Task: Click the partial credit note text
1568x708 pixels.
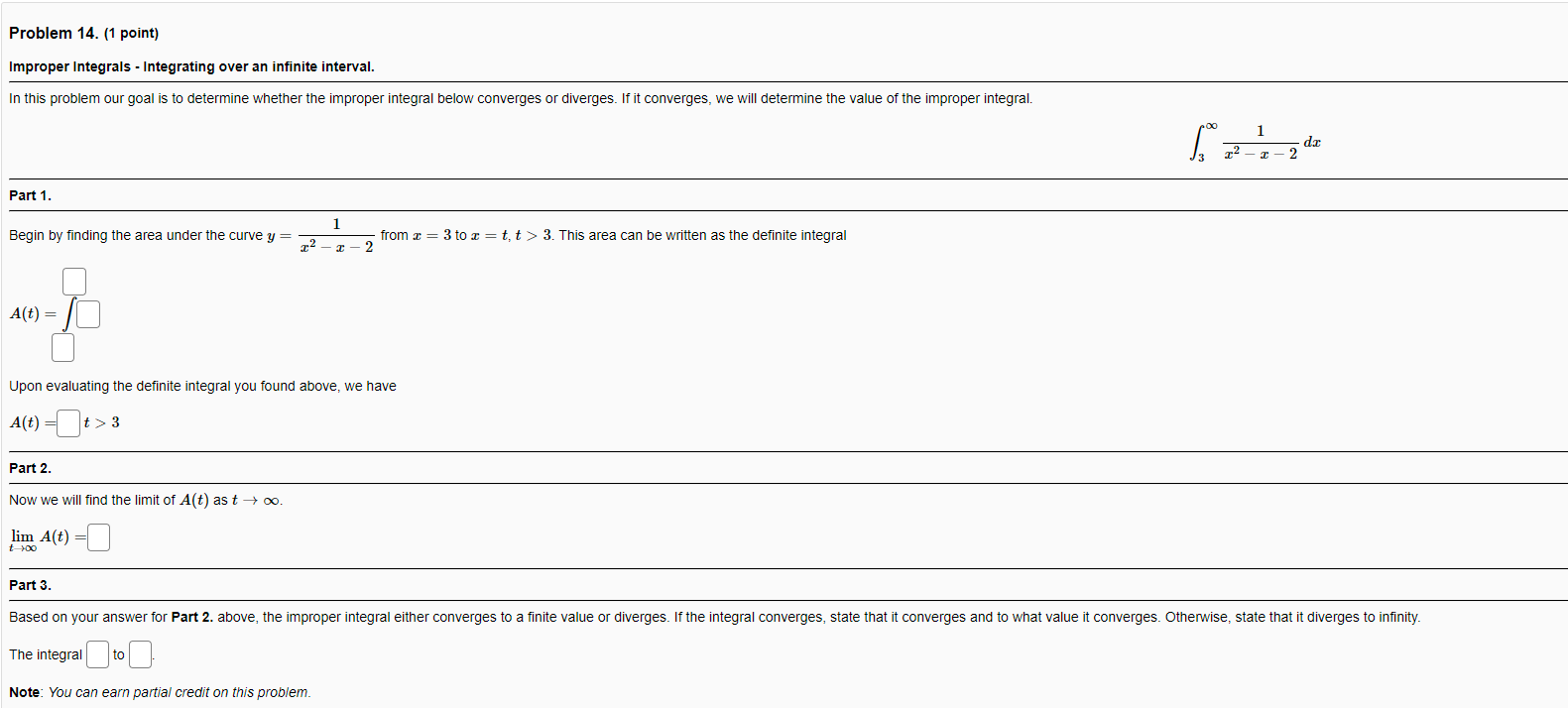Action: pyautogui.click(x=159, y=691)
